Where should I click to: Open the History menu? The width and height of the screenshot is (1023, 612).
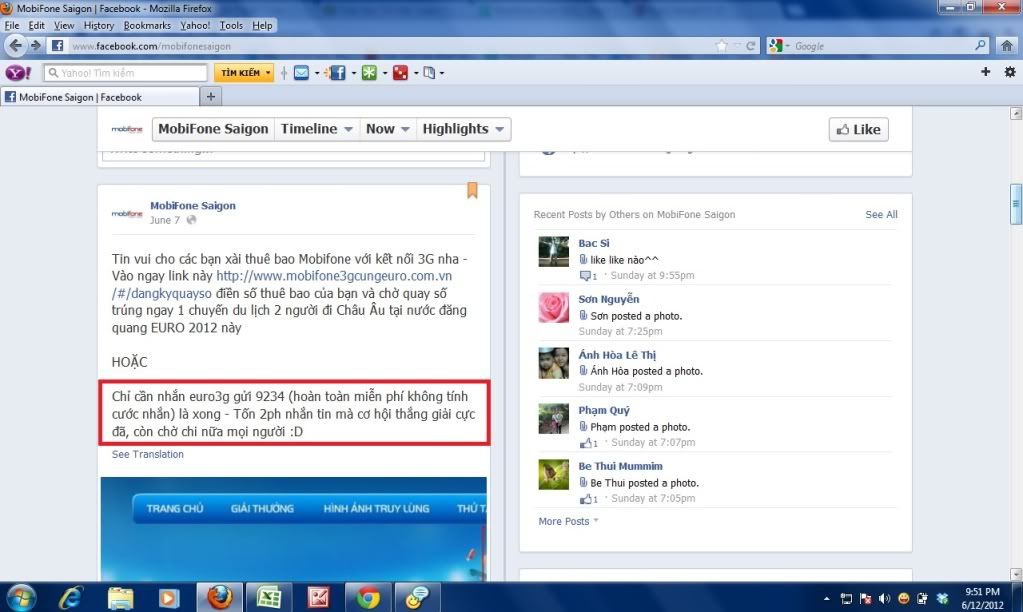pyautogui.click(x=99, y=25)
